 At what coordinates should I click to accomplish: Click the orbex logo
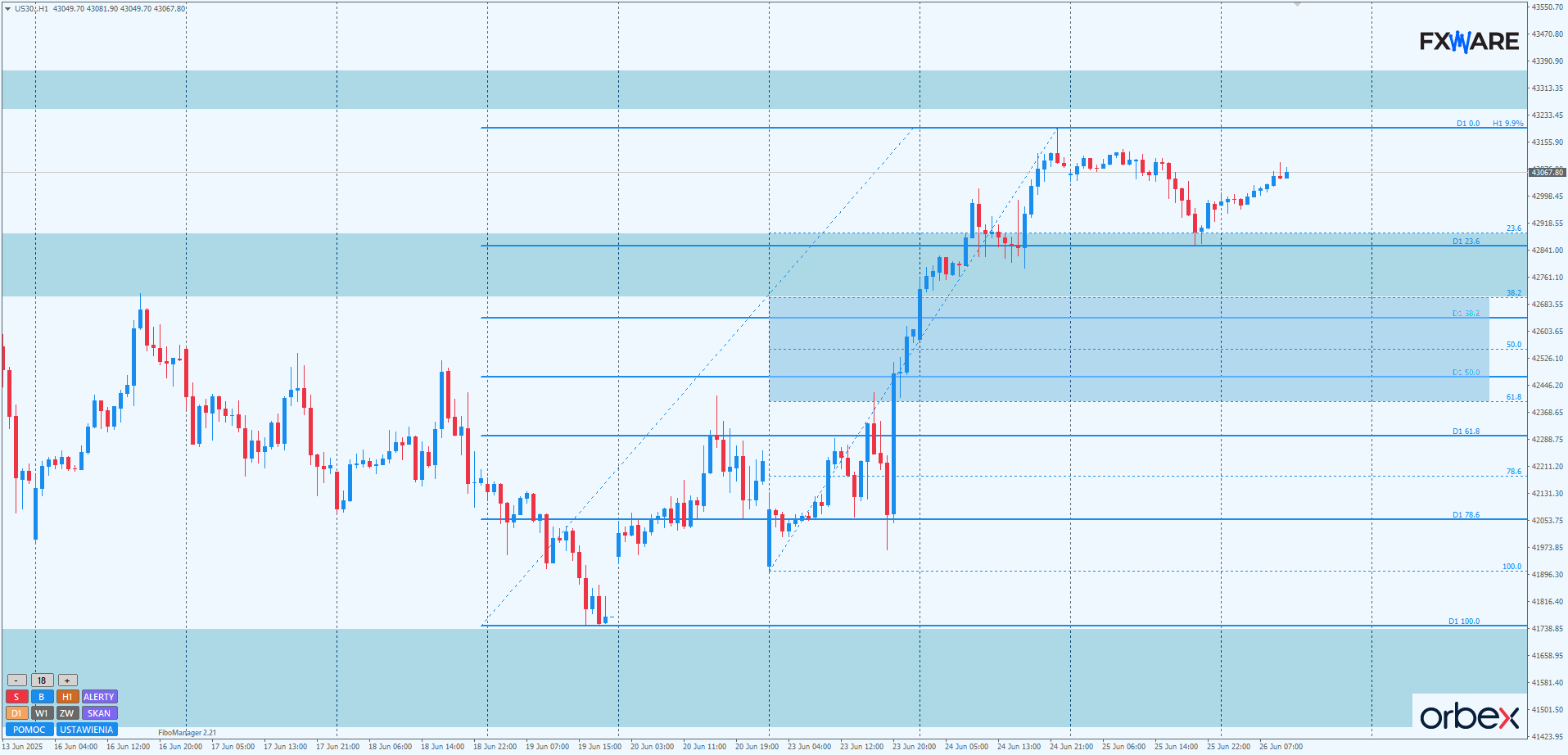(1469, 717)
